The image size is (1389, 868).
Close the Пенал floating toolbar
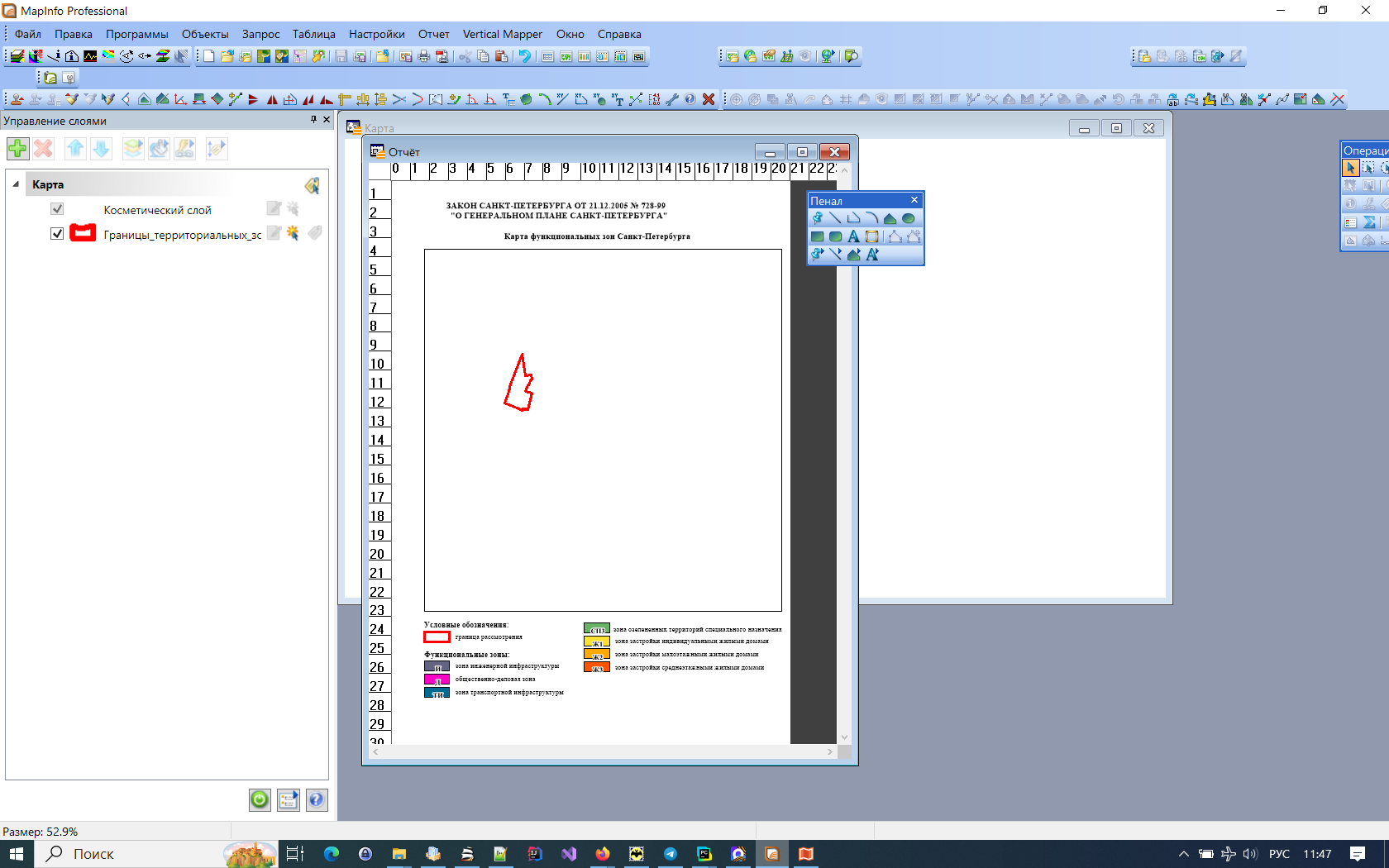[914, 200]
